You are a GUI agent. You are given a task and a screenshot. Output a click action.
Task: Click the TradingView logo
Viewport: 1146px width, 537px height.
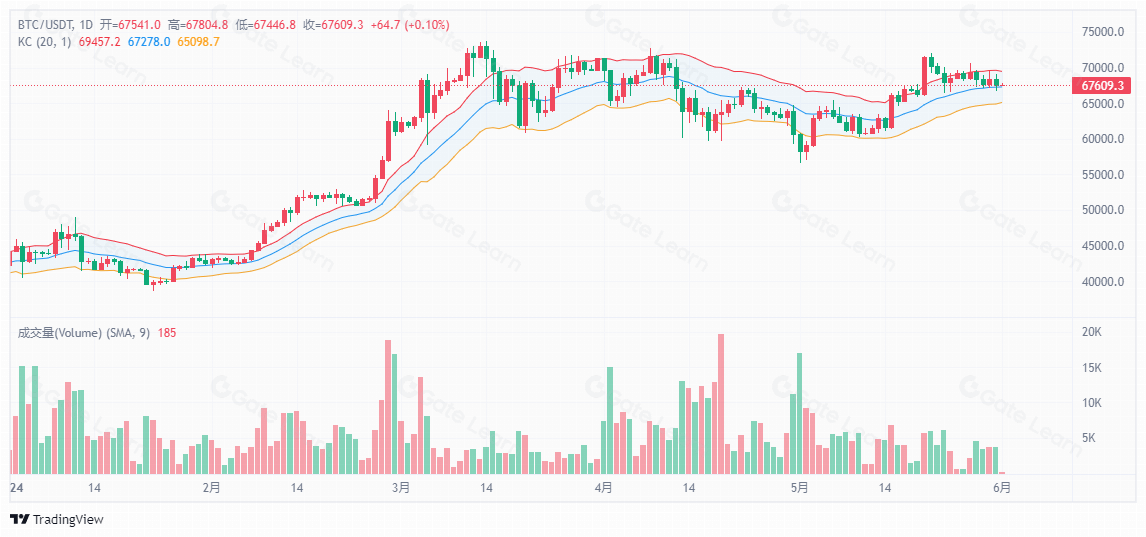coord(56,519)
